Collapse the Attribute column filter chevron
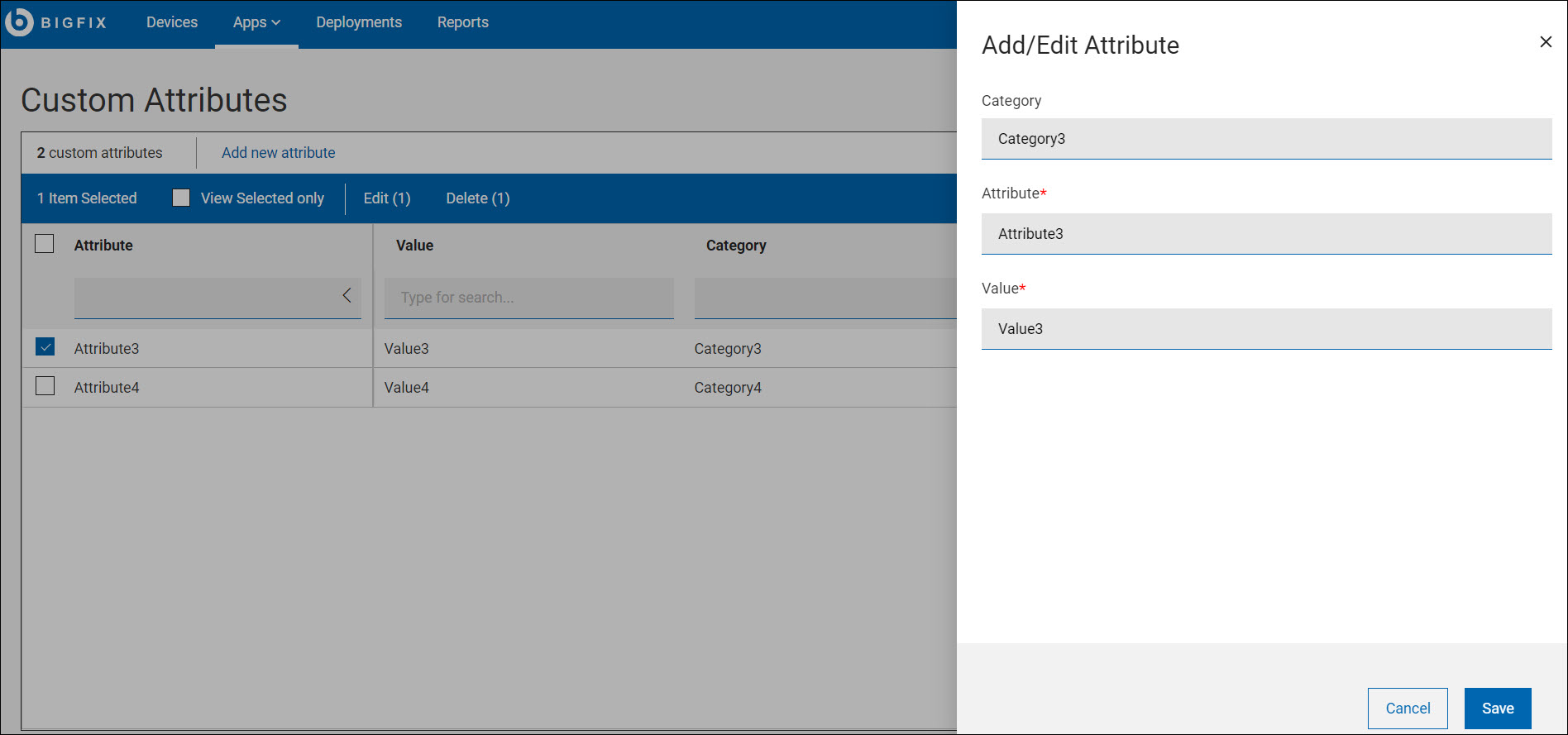The height and width of the screenshot is (735, 1568). click(347, 296)
